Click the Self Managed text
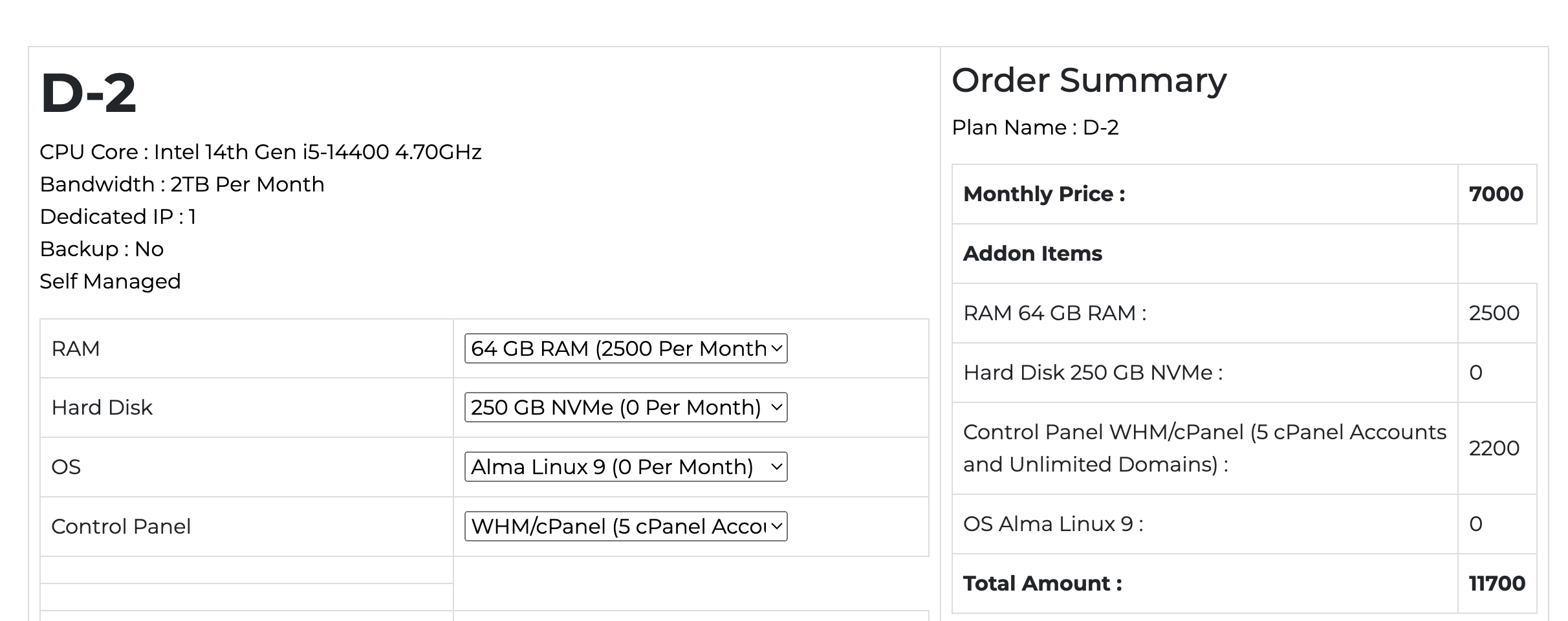1568x621 pixels. click(x=110, y=281)
